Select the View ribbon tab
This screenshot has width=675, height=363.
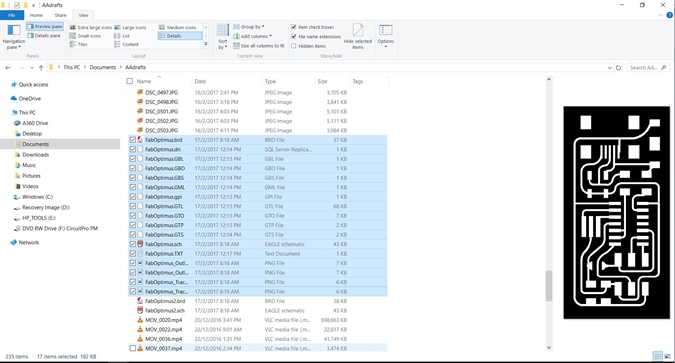(x=83, y=15)
